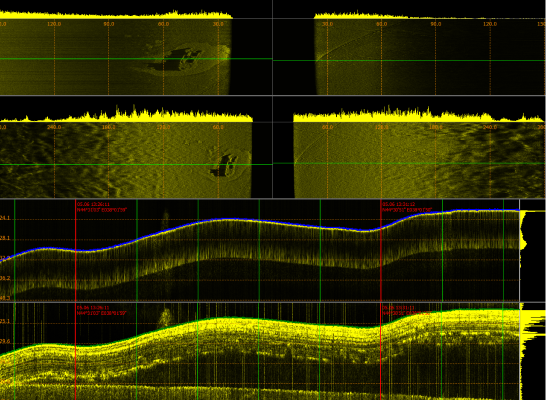Select the wreck shadow in the second-row left sidescan

tap(224, 165)
